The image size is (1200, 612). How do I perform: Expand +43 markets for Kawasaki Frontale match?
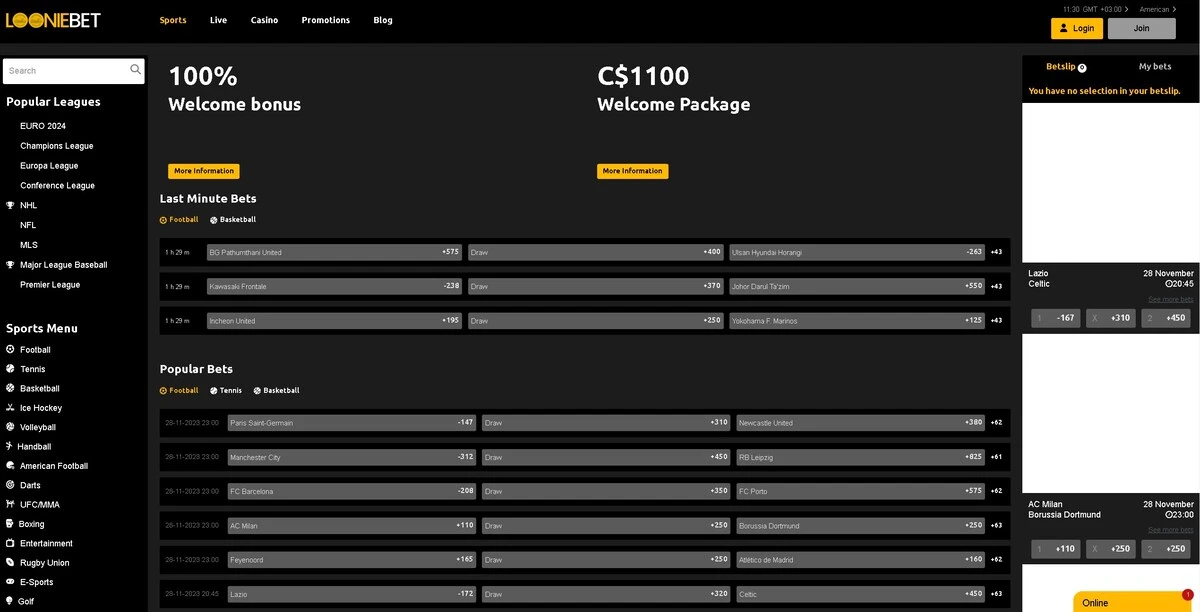[996, 286]
